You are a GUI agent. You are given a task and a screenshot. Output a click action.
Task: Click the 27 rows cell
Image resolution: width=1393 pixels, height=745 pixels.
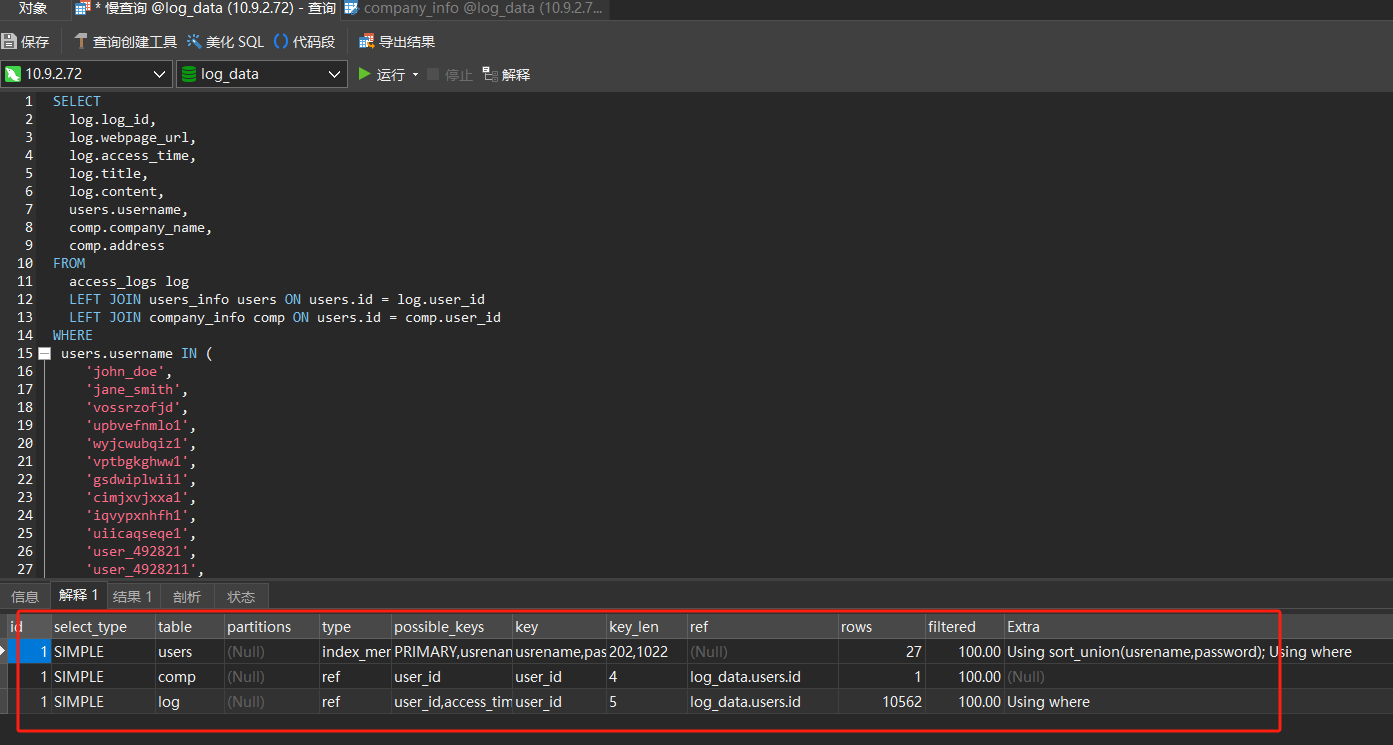click(x=882, y=652)
